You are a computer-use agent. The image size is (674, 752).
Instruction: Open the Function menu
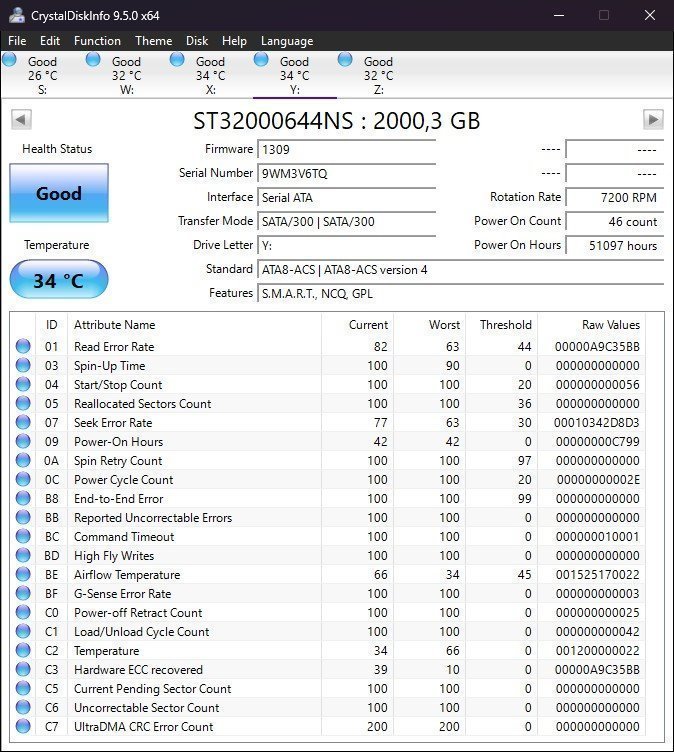[x=97, y=41]
